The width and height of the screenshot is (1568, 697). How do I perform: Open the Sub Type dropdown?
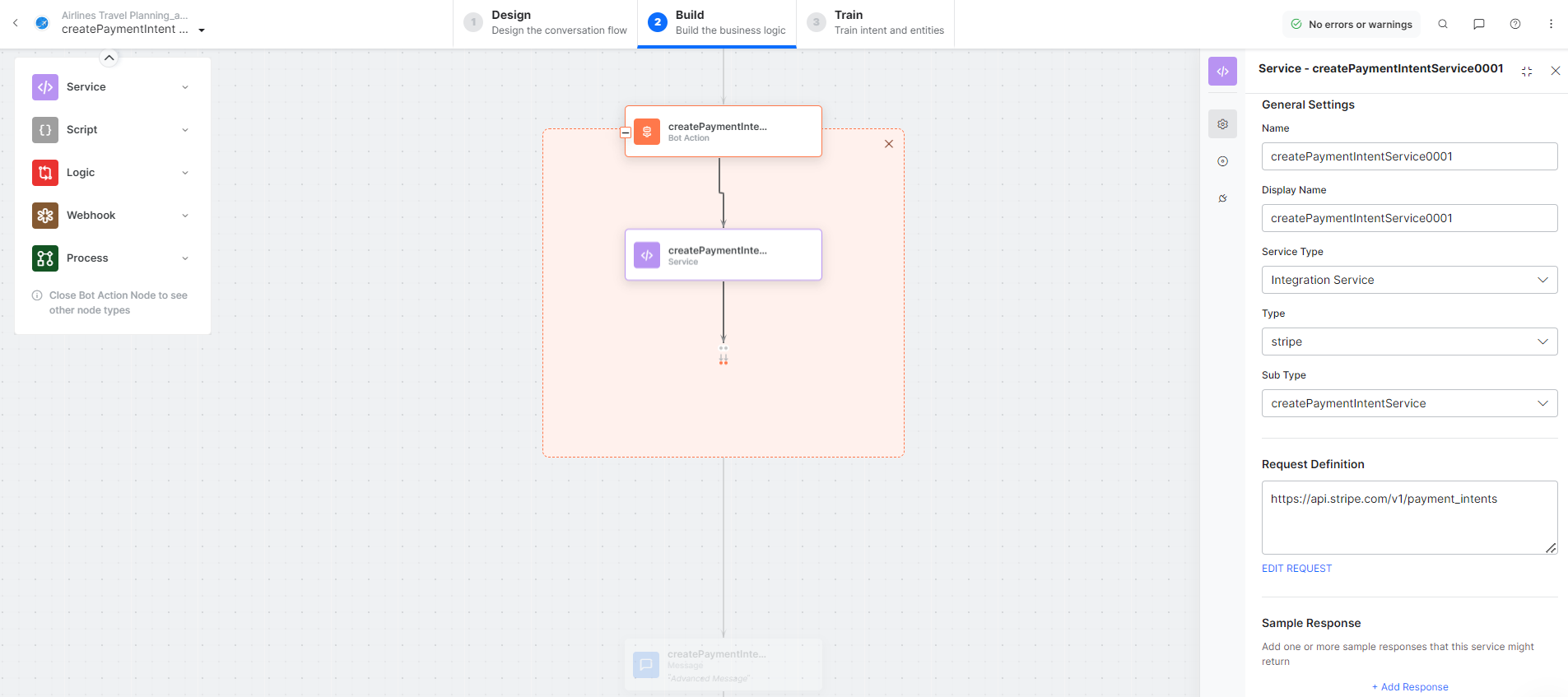[1408, 403]
